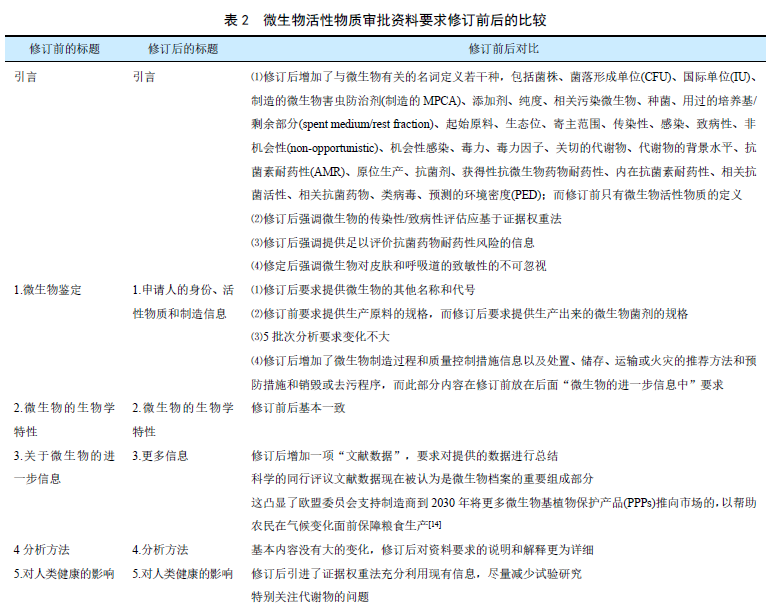
Task: Click '⑶5 批次分析要求变化不大'
Action: [320, 337]
